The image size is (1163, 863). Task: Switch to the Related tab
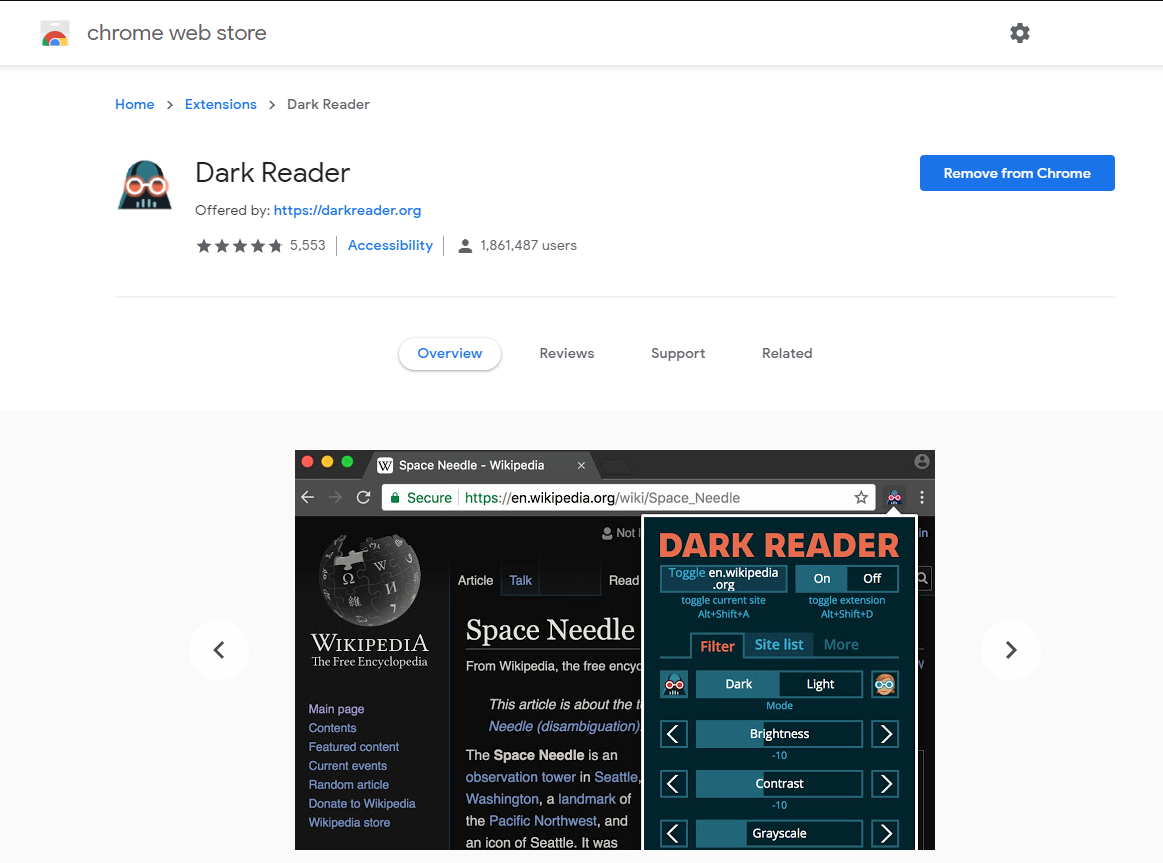787,354
